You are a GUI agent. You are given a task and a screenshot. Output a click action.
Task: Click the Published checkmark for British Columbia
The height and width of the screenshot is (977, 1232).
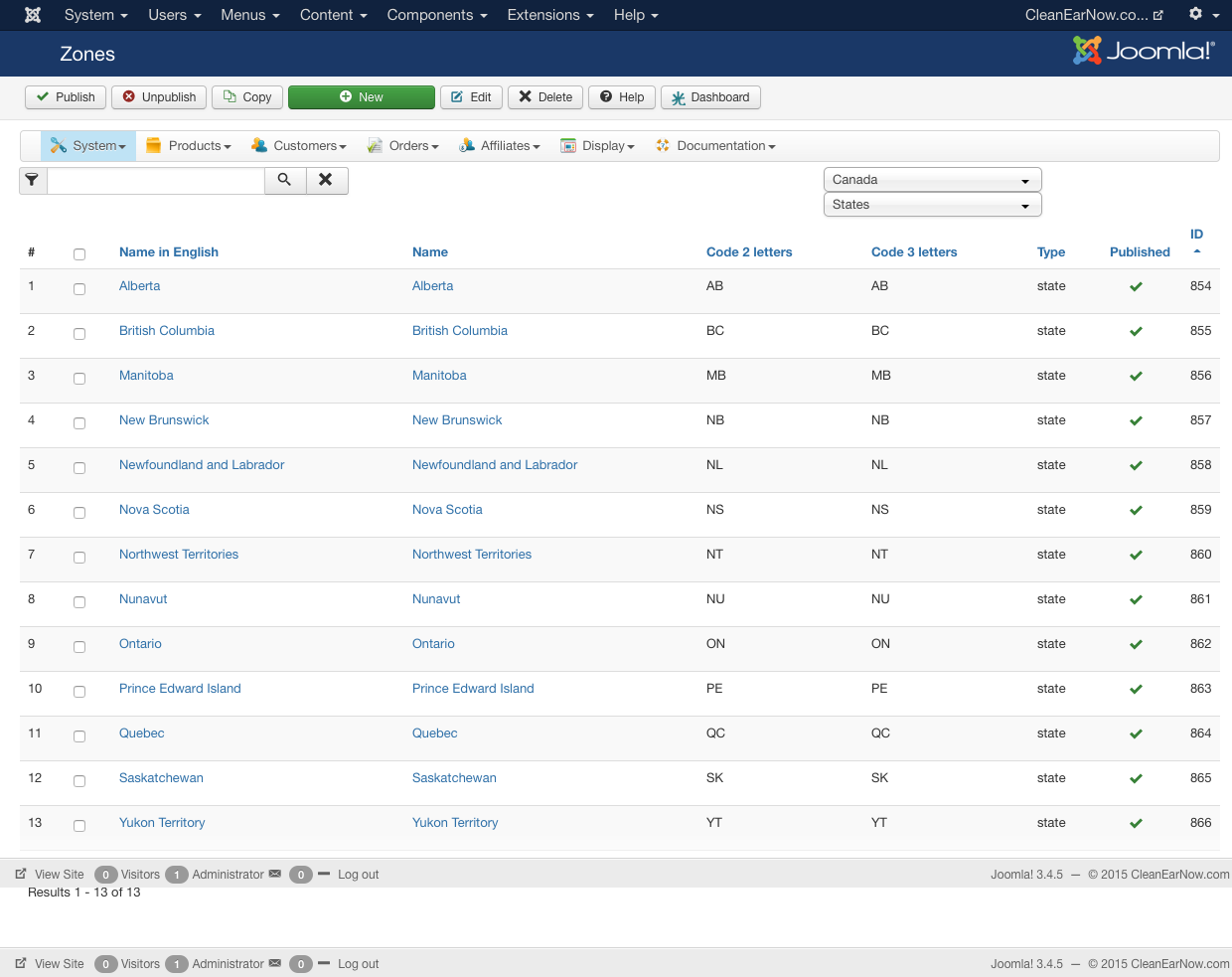(x=1136, y=331)
